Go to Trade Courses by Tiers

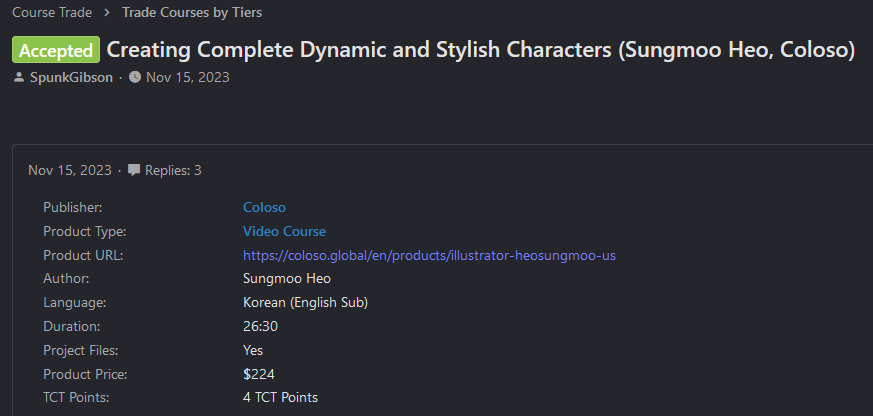click(x=192, y=13)
